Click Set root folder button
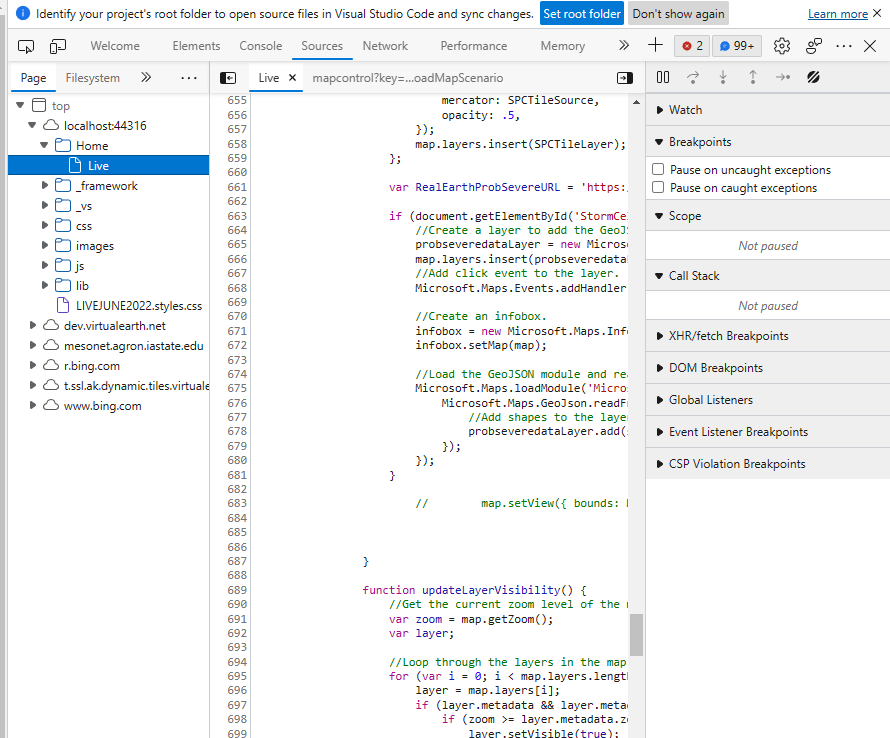This screenshot has width=890, height=738. pyautogui.click(x=582, y=14)
